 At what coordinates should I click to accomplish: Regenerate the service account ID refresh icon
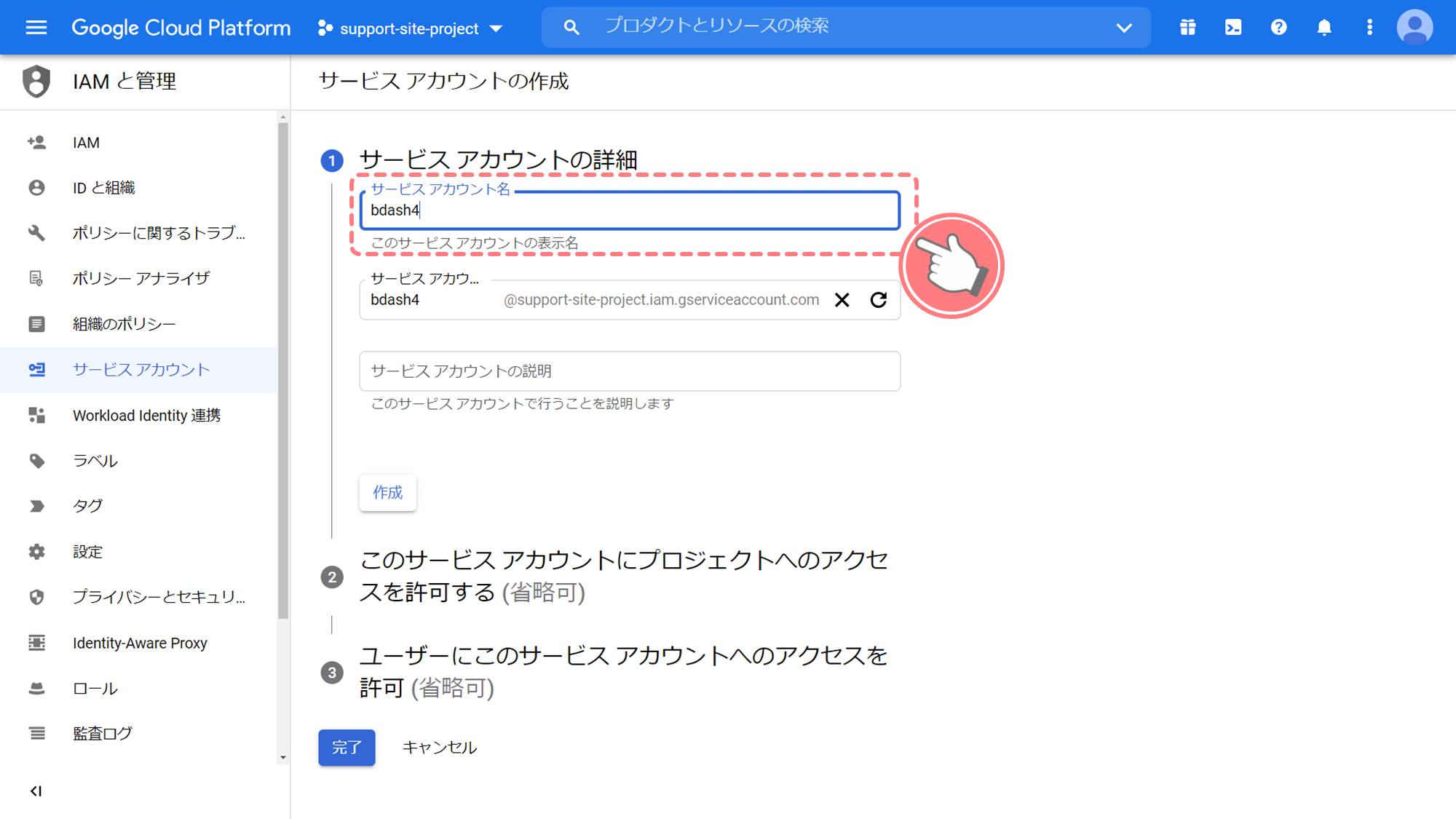pos(879,300)
